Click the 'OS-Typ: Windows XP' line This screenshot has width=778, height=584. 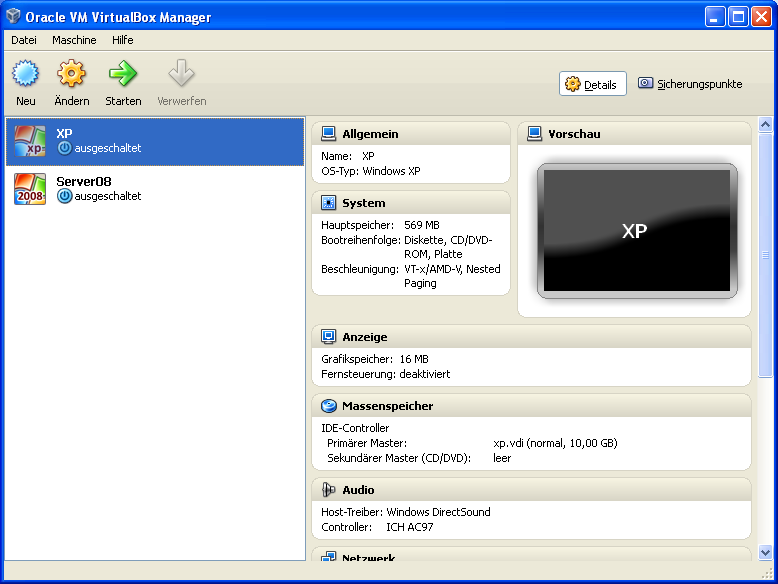(x=371, y=171)
